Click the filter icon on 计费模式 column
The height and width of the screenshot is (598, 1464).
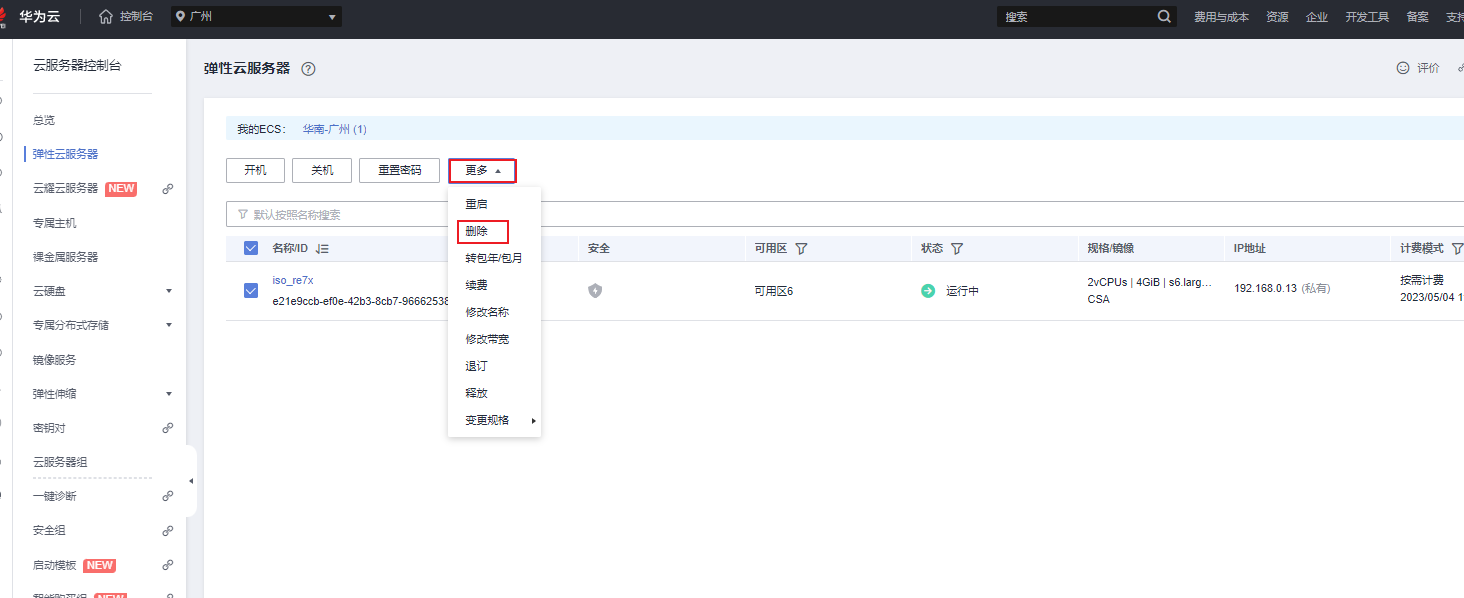pyautogui.click(x=1456, y=247)
